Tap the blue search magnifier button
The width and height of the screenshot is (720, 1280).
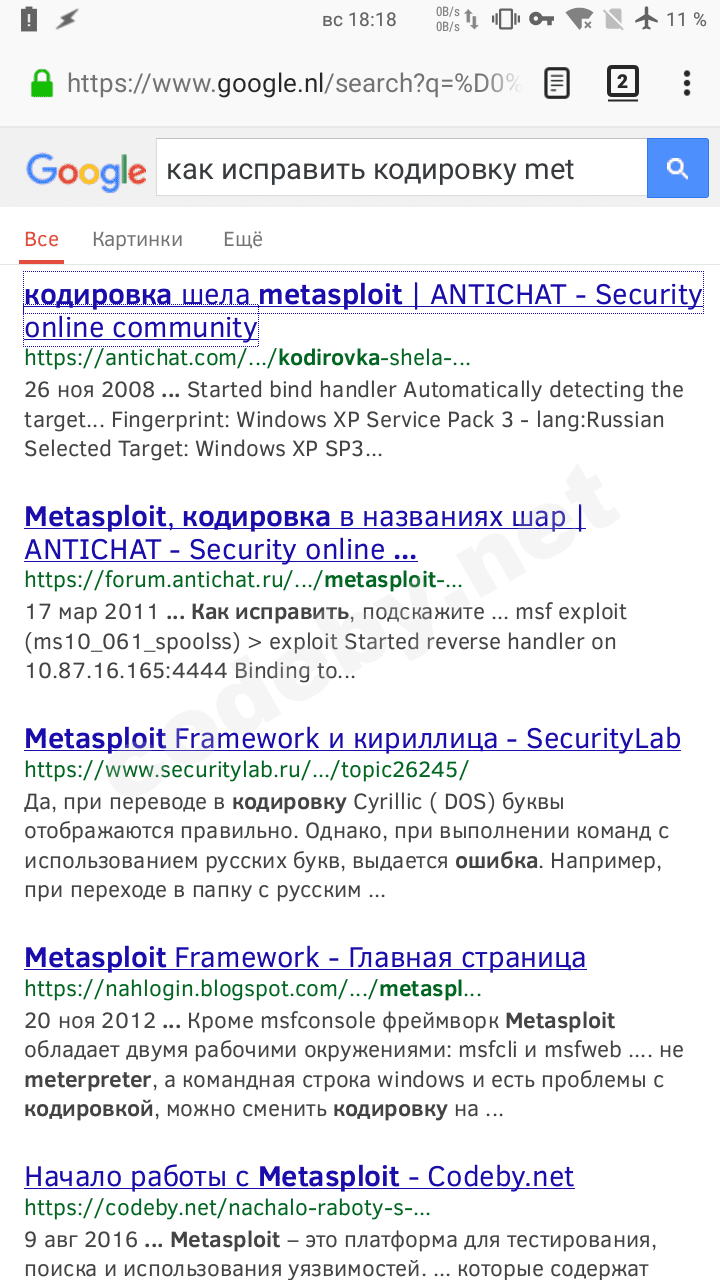677,168
